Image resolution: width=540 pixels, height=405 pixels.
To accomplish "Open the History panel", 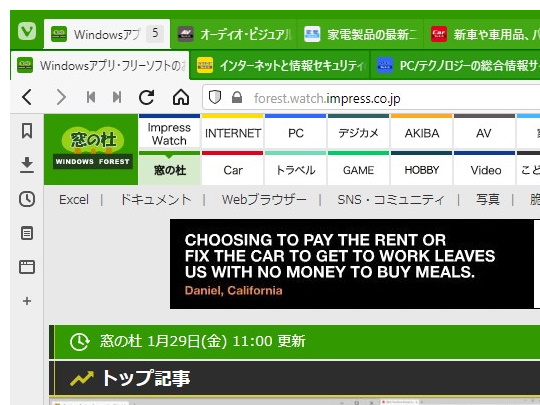I will click(27, 199).
